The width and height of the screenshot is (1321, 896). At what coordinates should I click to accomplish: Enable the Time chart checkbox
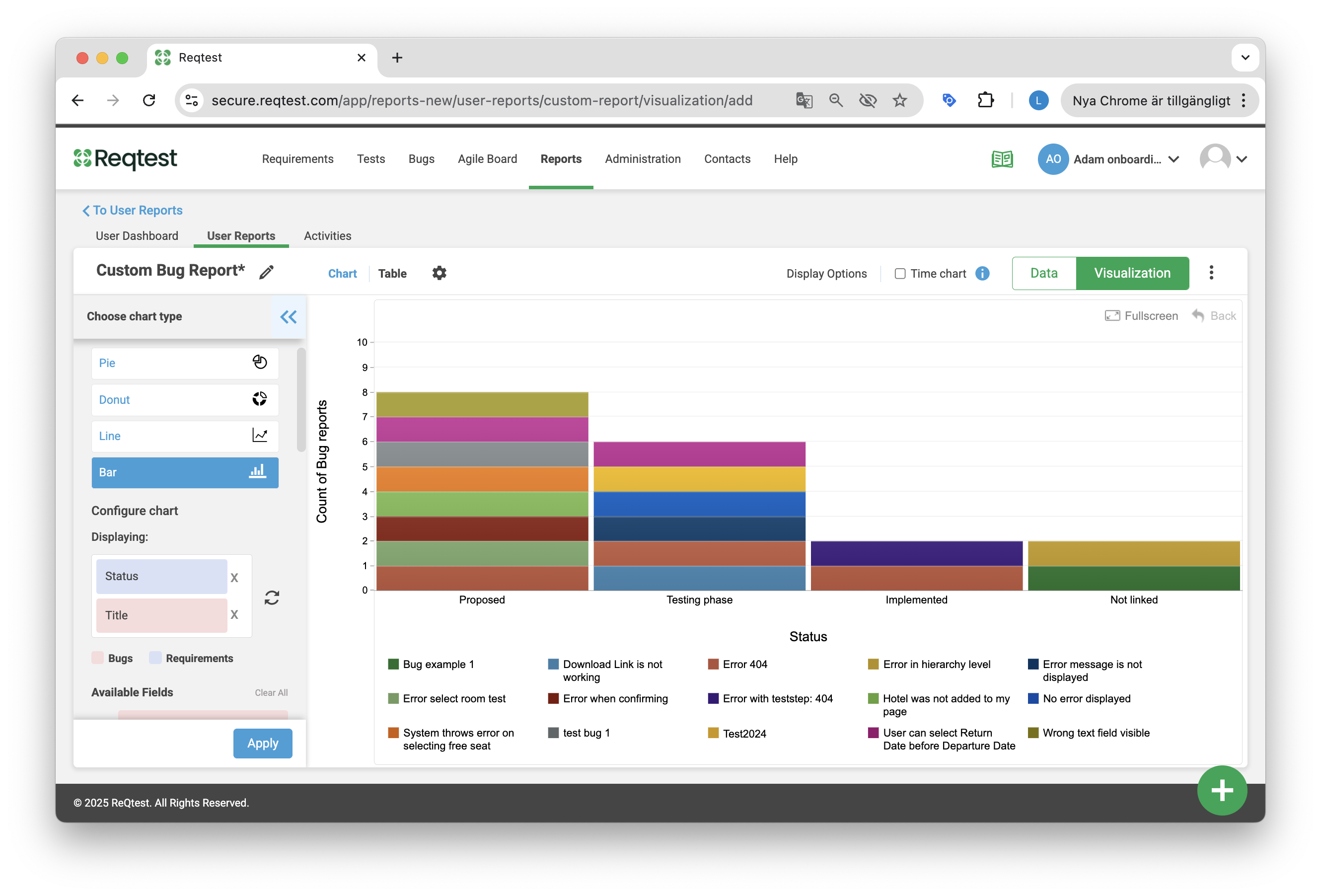[x=900, y=274]
